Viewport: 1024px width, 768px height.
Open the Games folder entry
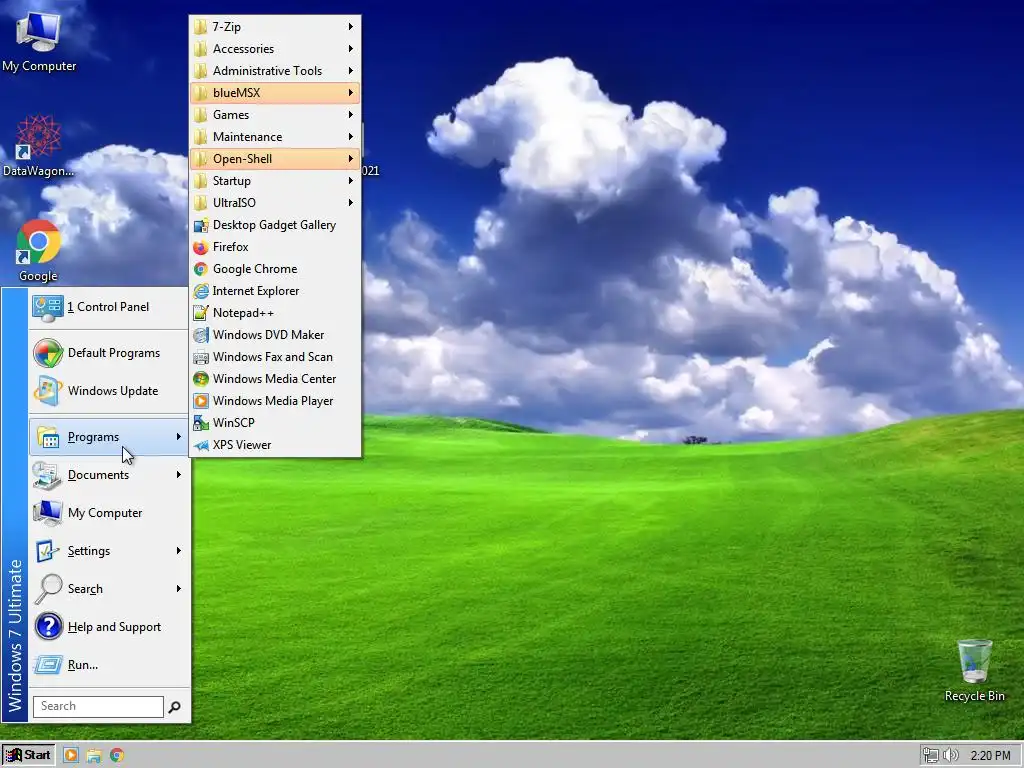[x=275, y=115]
